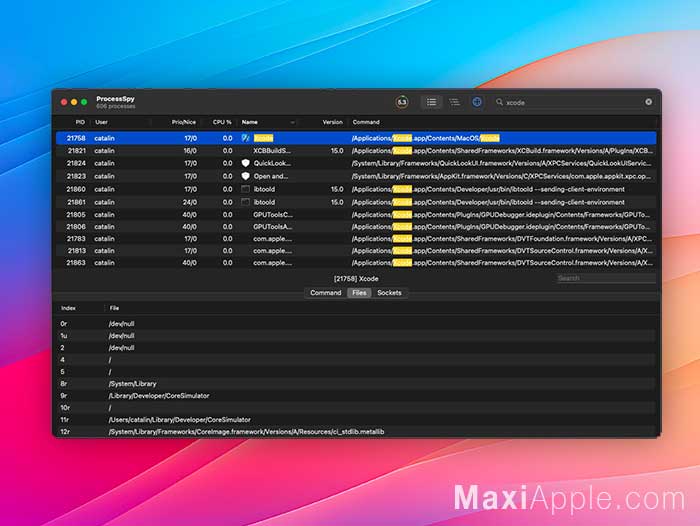This screenshot has height=526, width=700.
Task: Sort by Prio/Nice column header
Action: [x=183, y=122]
